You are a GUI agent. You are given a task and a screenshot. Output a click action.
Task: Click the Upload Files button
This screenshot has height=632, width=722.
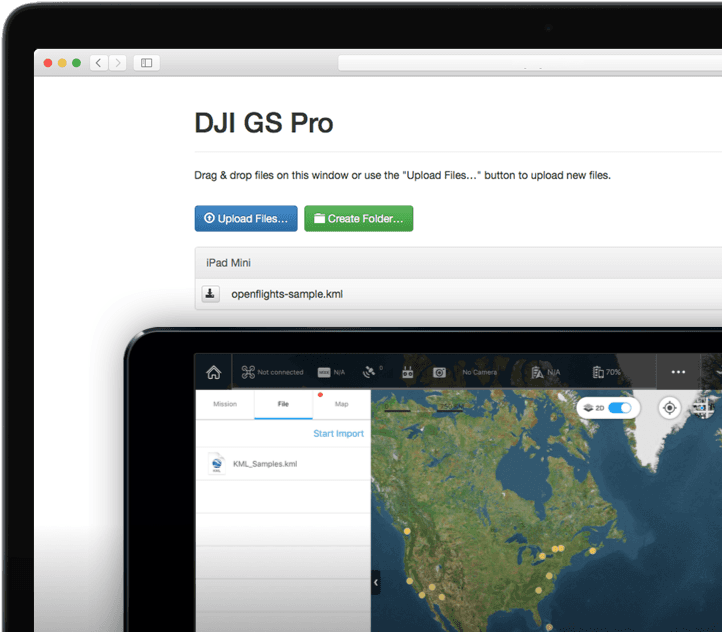[x=246, y=218]
